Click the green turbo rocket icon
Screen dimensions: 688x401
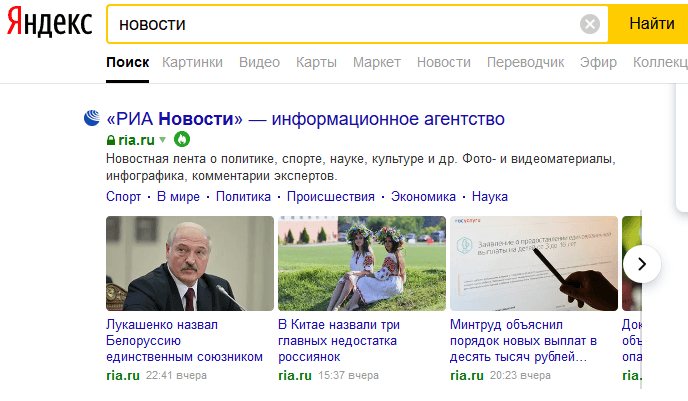182,140
